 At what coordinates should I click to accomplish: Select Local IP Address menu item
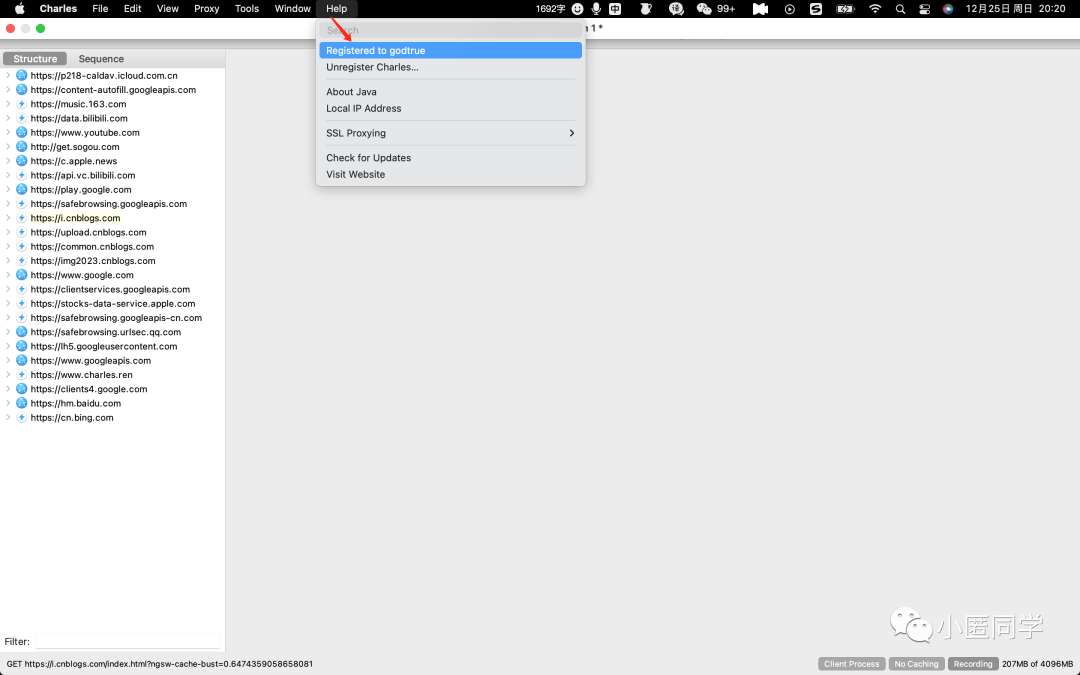450,108
